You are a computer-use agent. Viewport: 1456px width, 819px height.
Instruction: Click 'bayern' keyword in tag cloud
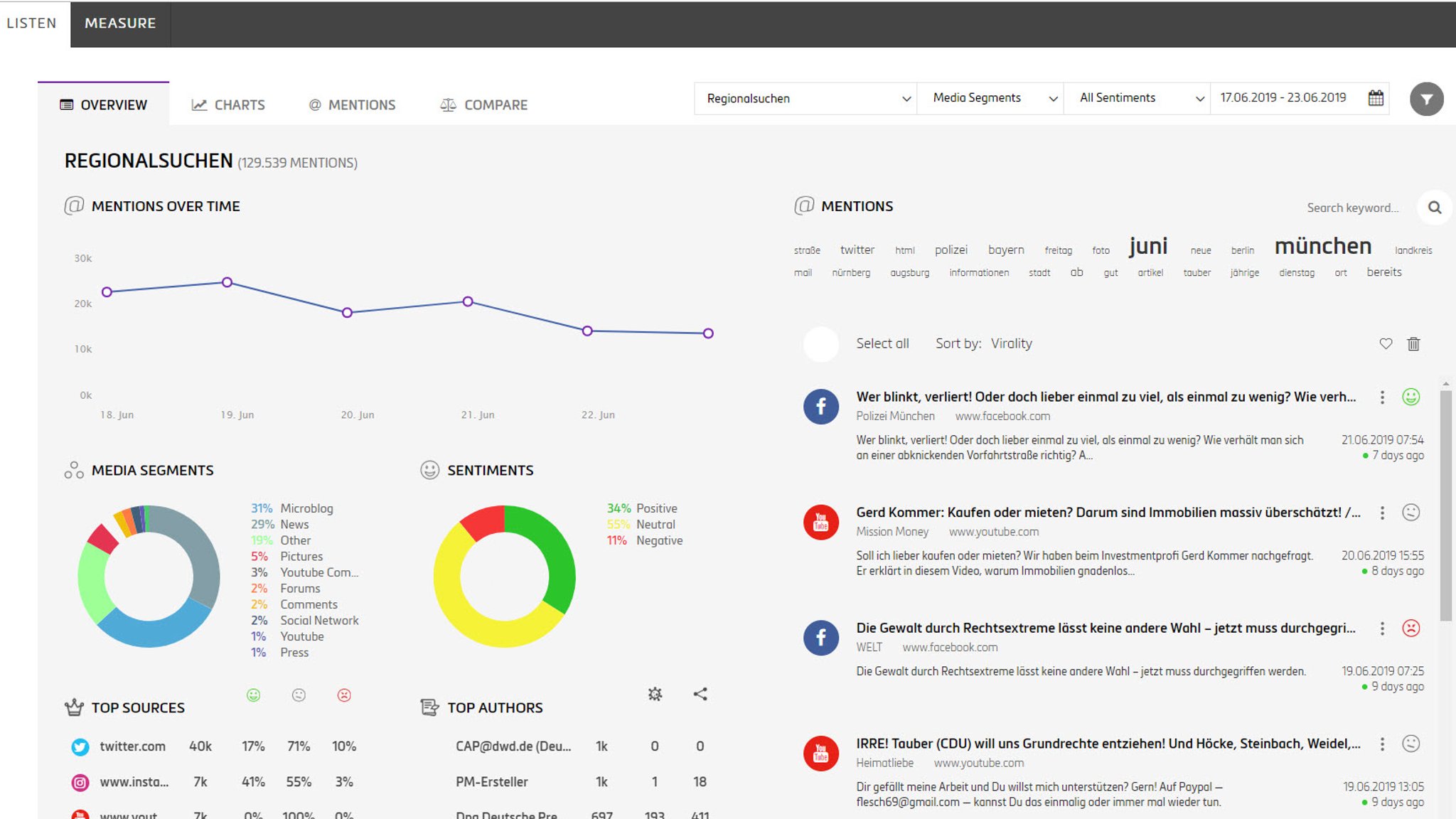1006,250
